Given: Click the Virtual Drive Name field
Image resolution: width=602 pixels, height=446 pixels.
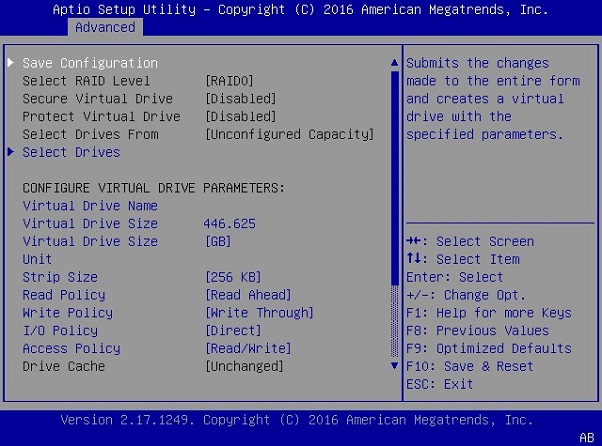Looking at the screenshot, I should coord(90,206).
